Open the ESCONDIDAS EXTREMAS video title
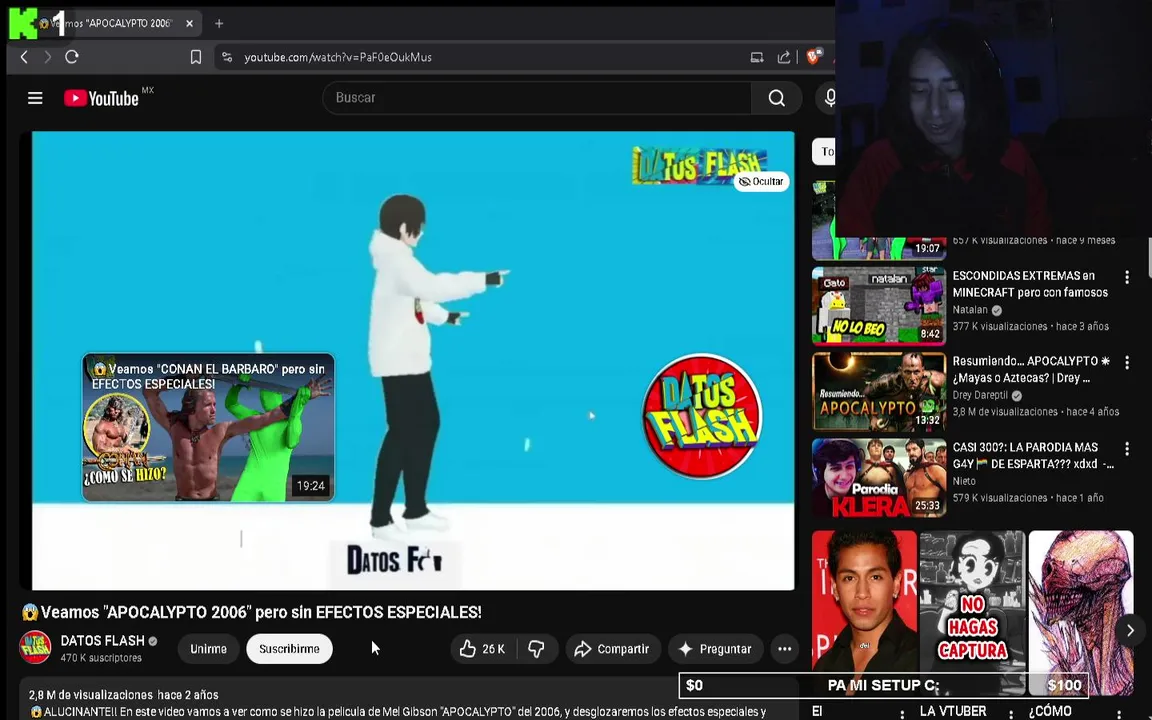This screenshot has height=720, width=1152. pos(1030,284)
